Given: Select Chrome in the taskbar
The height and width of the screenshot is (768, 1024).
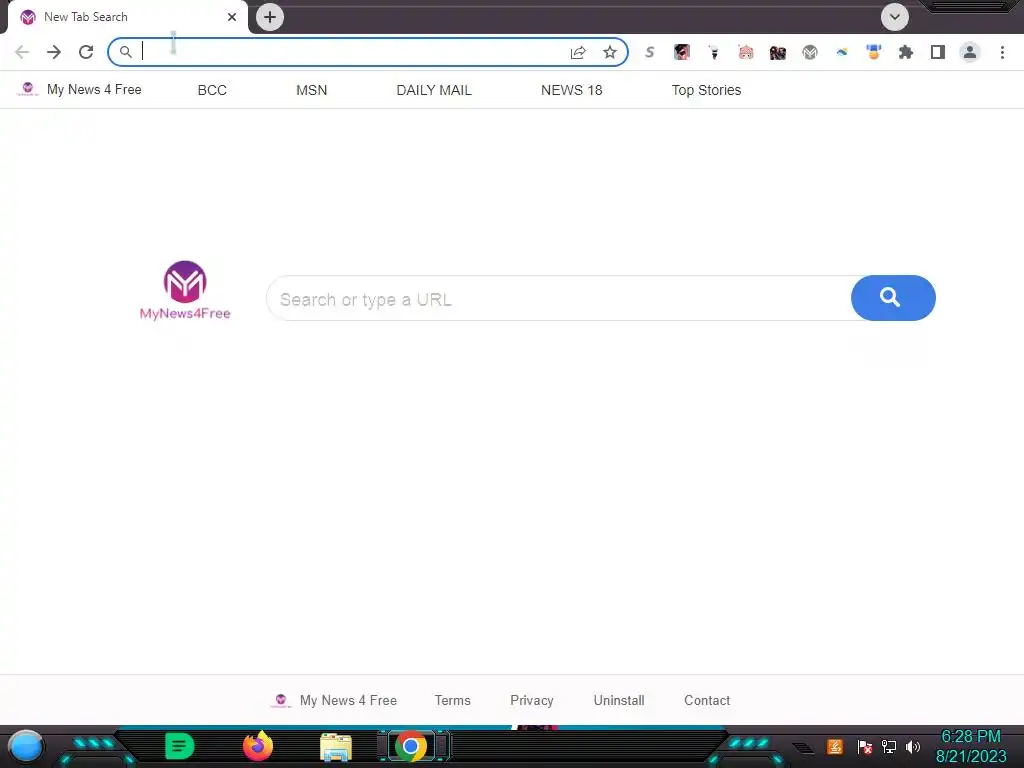Looking at the screenshot, I should pyautogui.click(x=411, y=746).
